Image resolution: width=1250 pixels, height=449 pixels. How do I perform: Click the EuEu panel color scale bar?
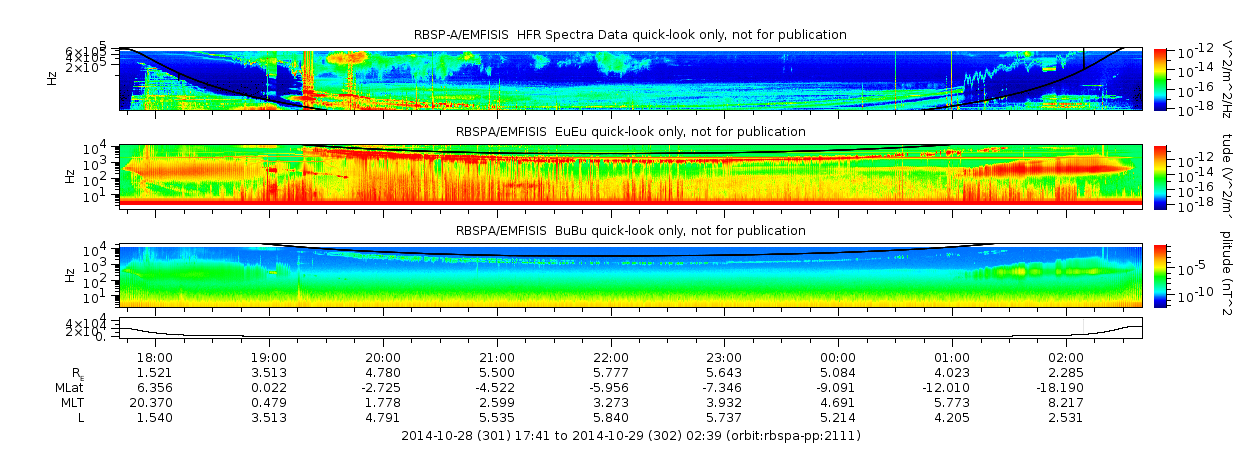[1160, 176]
